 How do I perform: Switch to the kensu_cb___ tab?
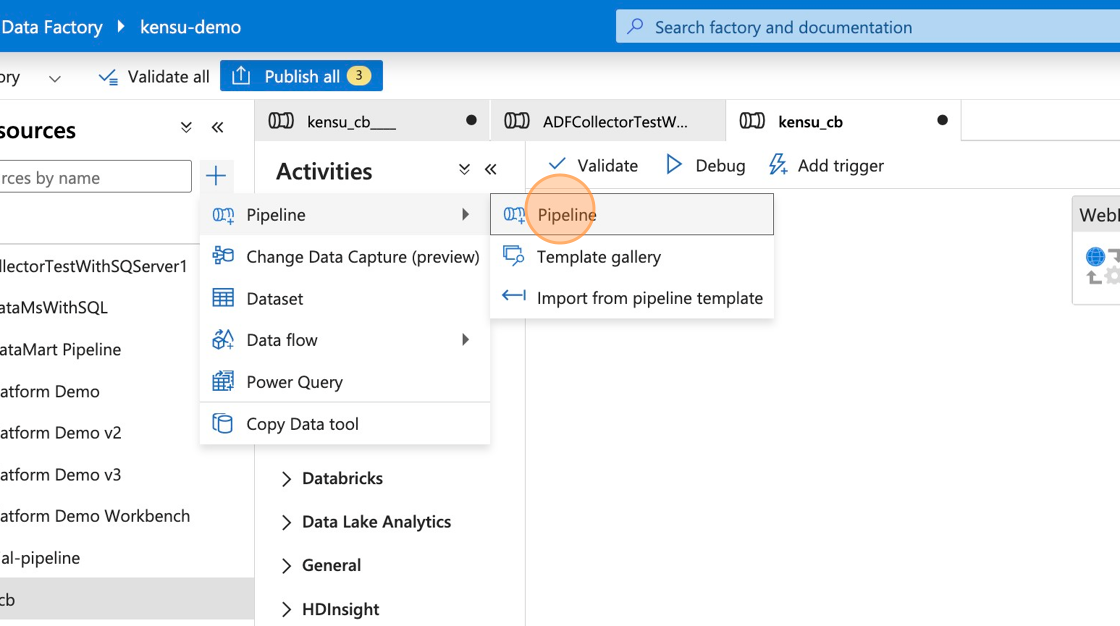coord(372,121)
